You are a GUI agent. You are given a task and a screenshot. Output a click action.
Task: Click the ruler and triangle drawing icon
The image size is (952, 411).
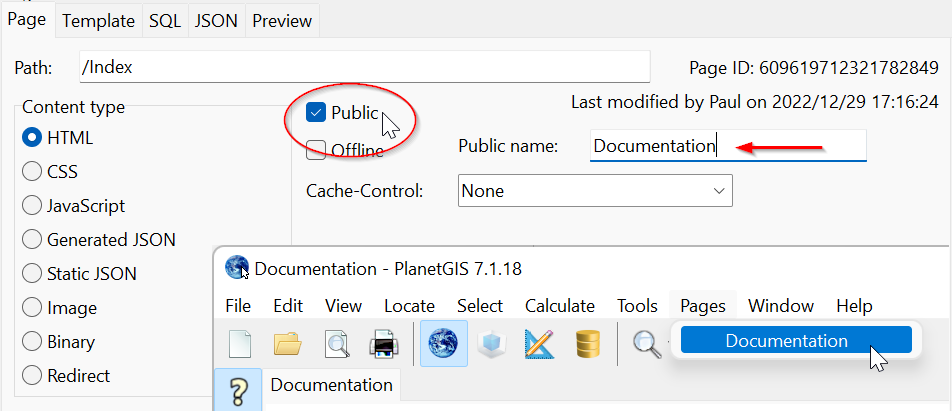click(x=540, y=344)
